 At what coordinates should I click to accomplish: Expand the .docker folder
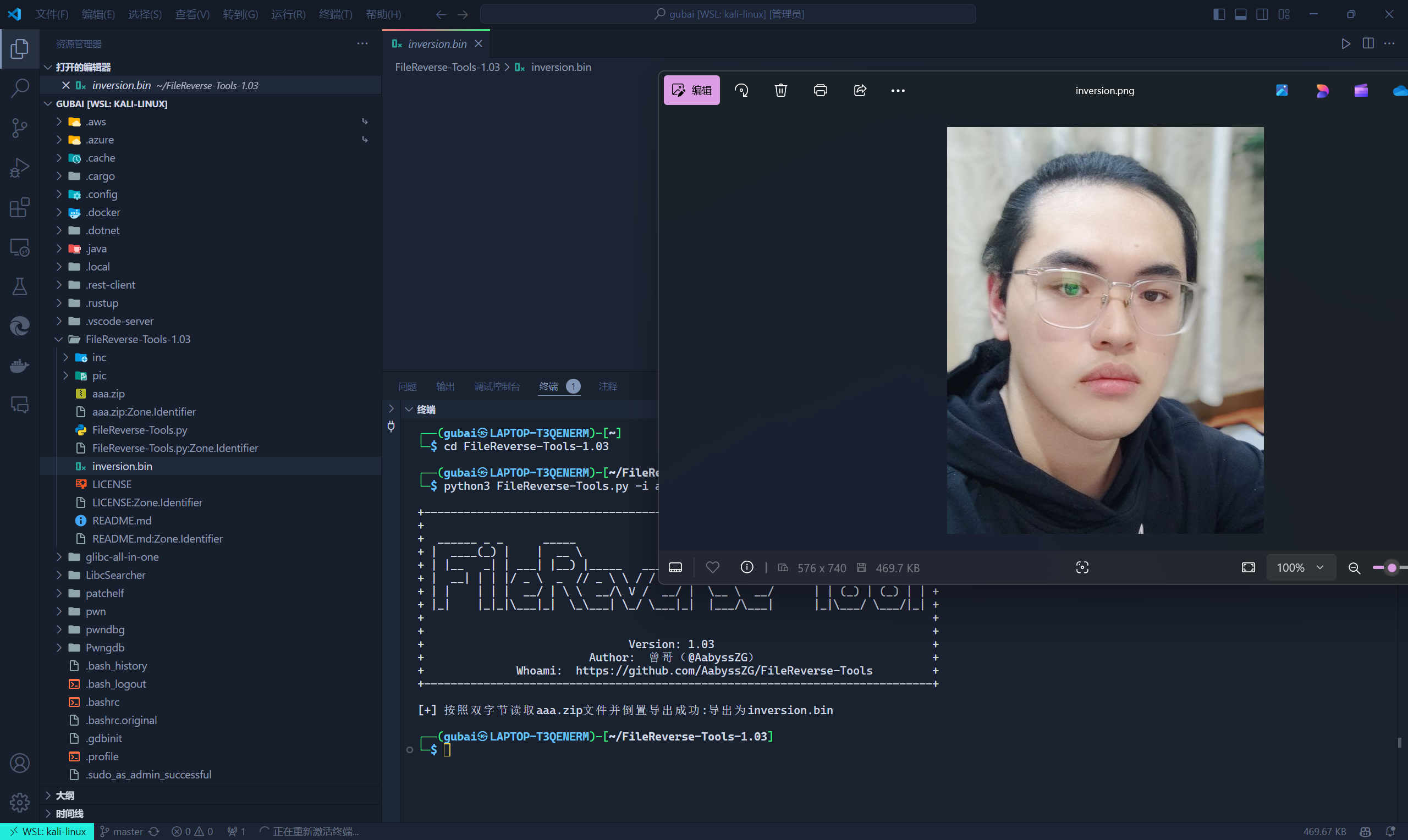pos(59,212)
